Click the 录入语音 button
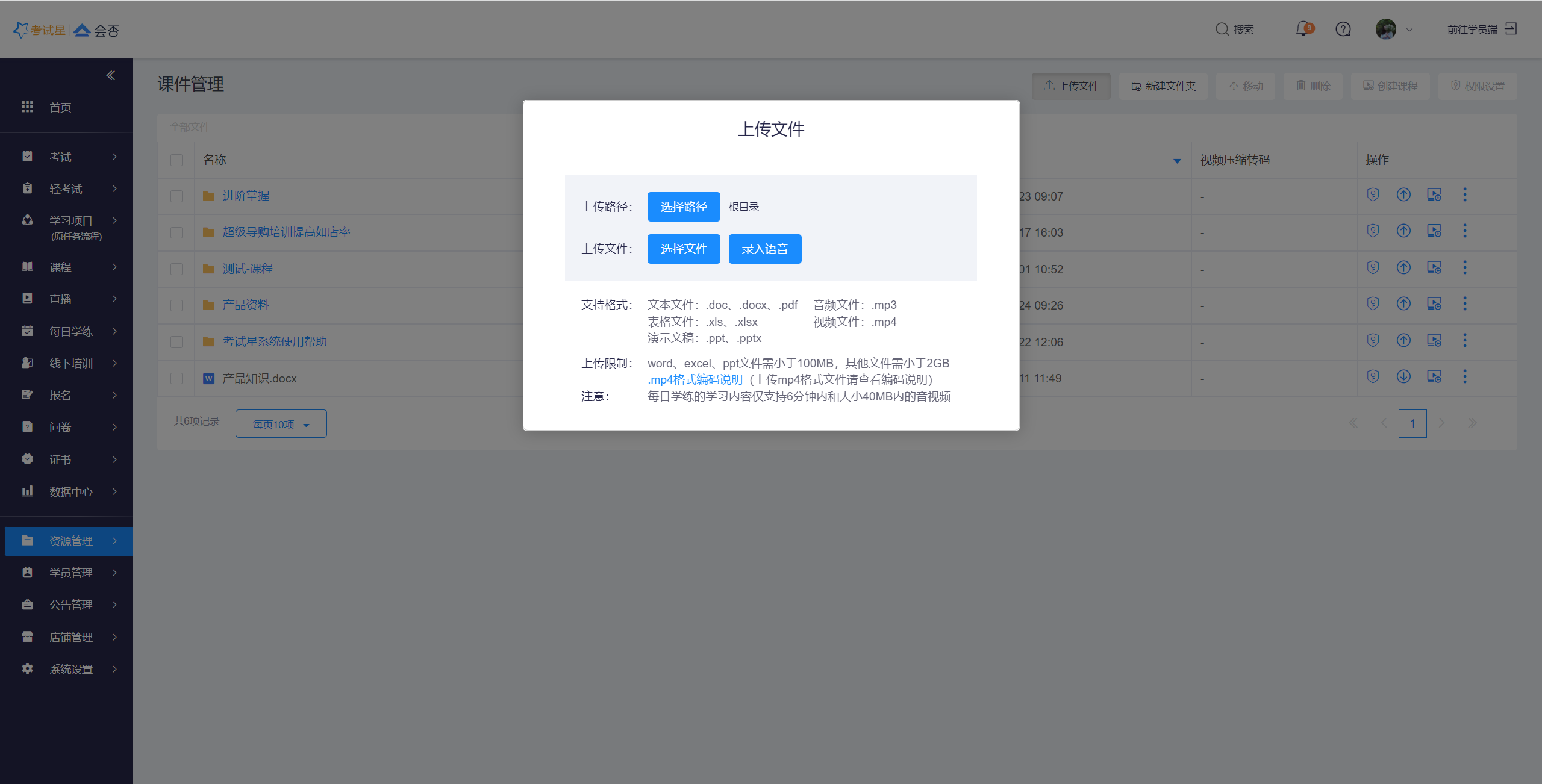 [x=764, y=249]
